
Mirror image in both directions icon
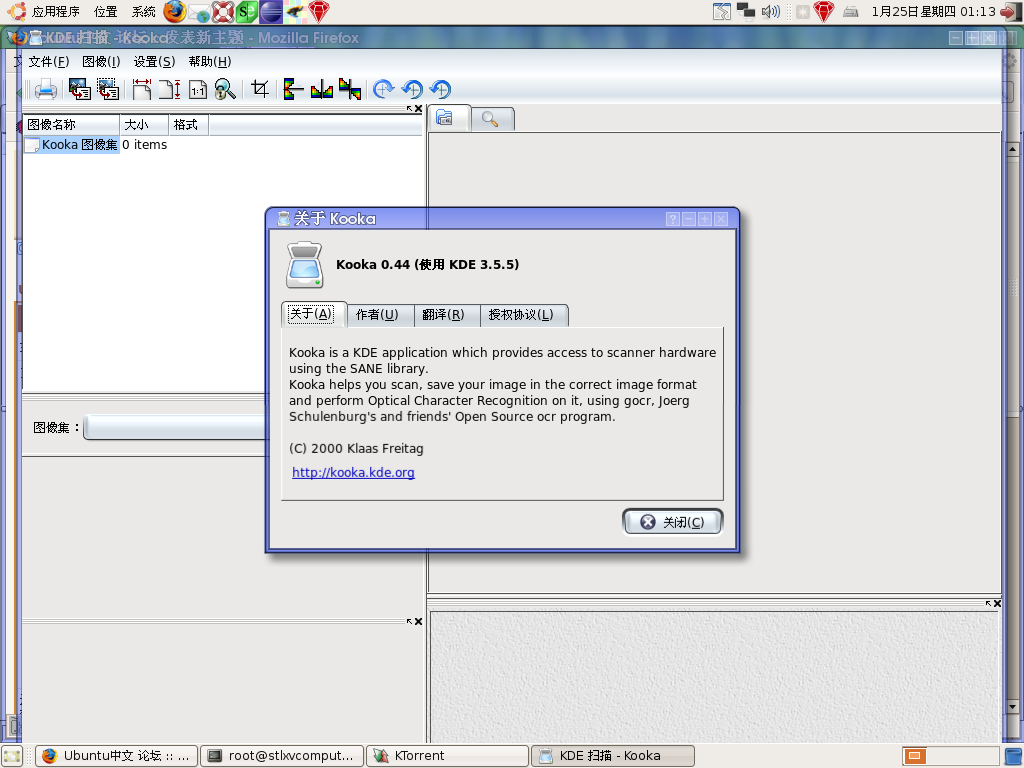point(350,89)
